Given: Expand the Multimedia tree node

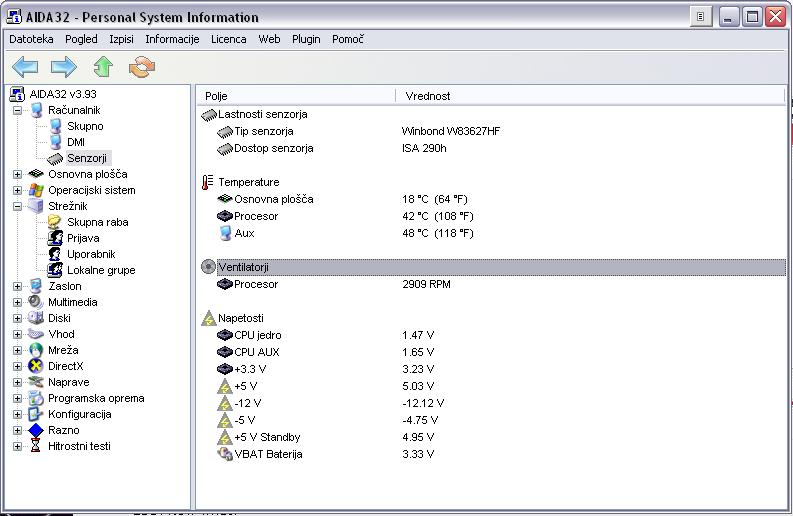Looking at the screenshot, I should (x=17, y=303).
